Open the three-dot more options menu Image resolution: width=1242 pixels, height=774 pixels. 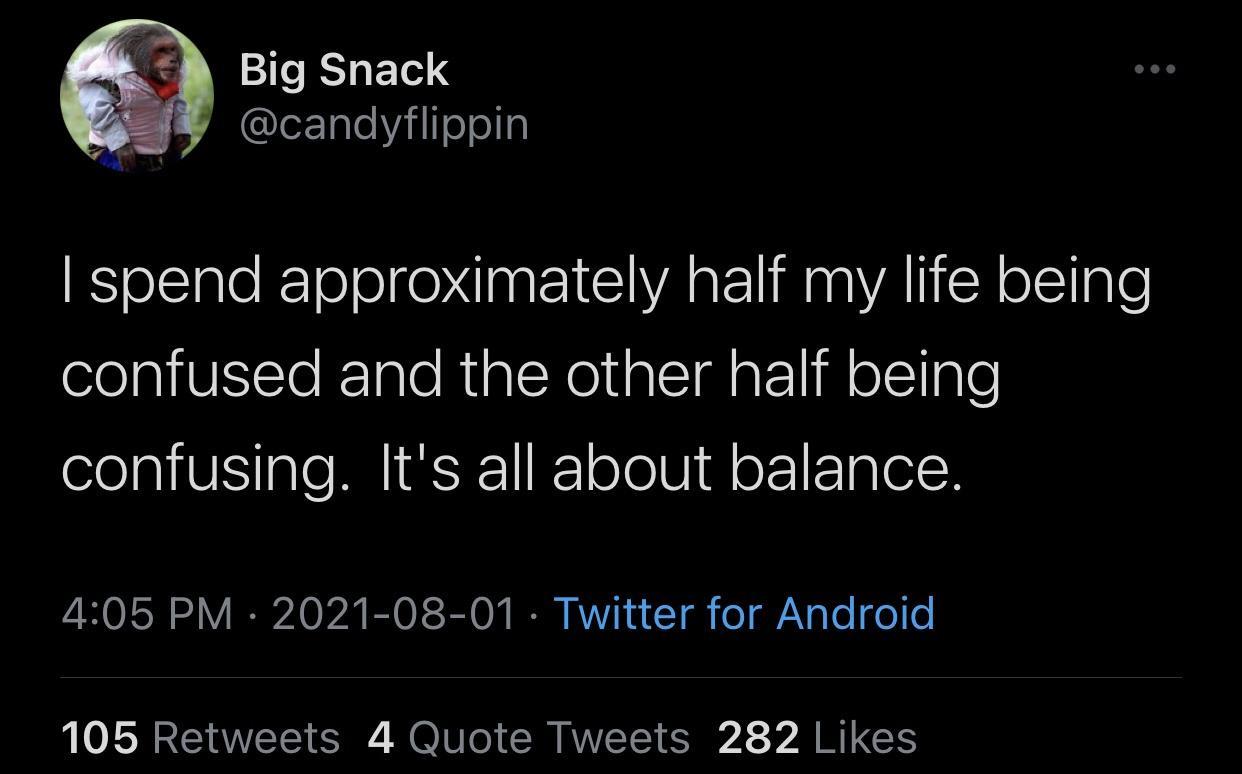(1155, 69)
